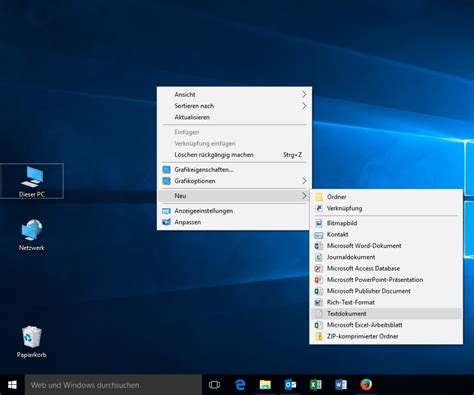Expand the Sortieren nach submenu arrow
The image size is (474, 395).
[304, 106]
